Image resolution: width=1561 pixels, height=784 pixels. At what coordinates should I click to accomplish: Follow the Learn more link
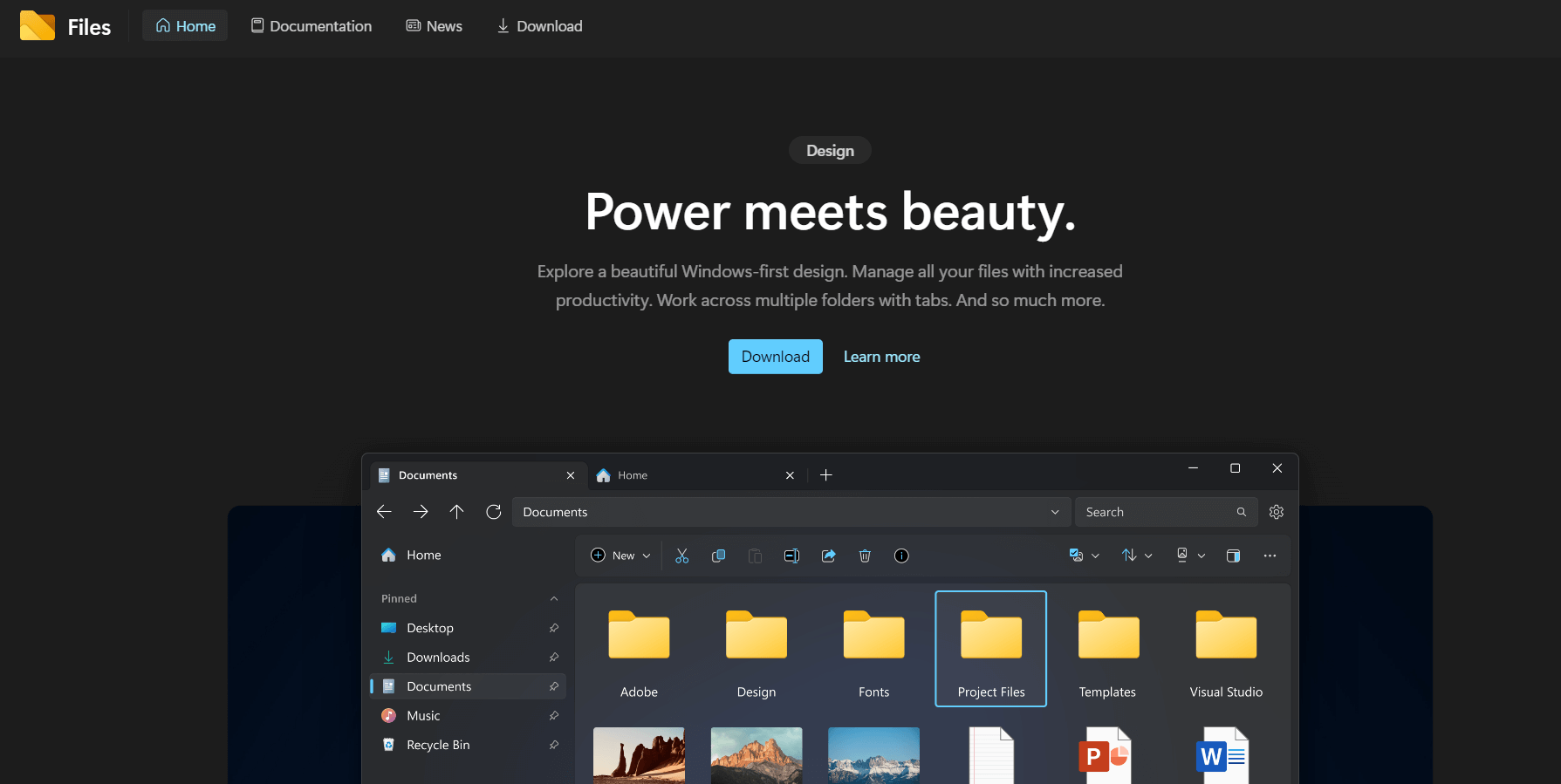pos(881,357)
